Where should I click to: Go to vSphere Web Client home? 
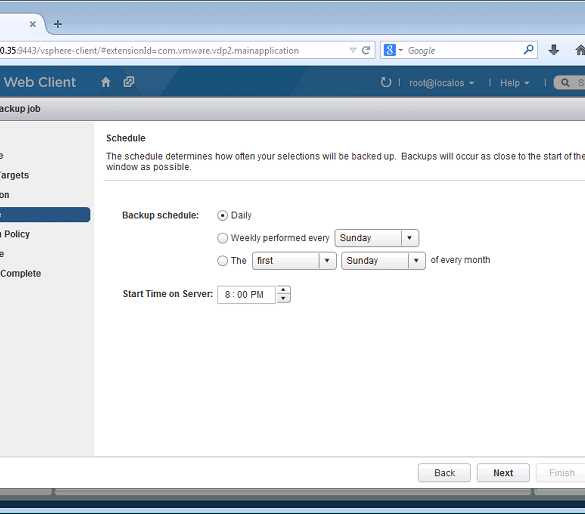tap(106, 82)
